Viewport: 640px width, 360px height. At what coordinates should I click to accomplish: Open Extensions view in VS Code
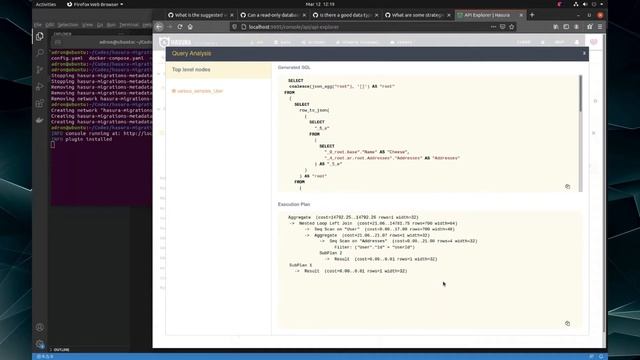point(40,103)
